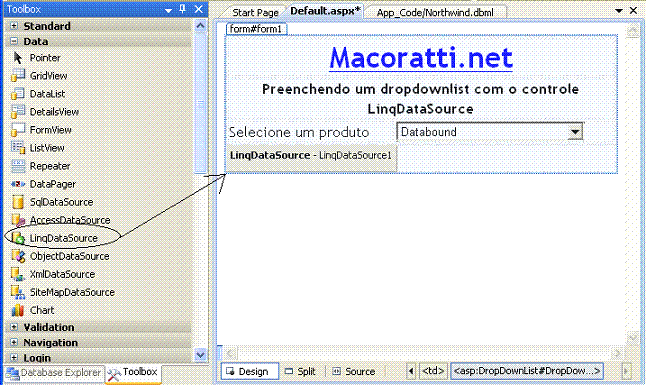
Task: Select the ObjectDataSource icon
Action: [x=18, y=256]
